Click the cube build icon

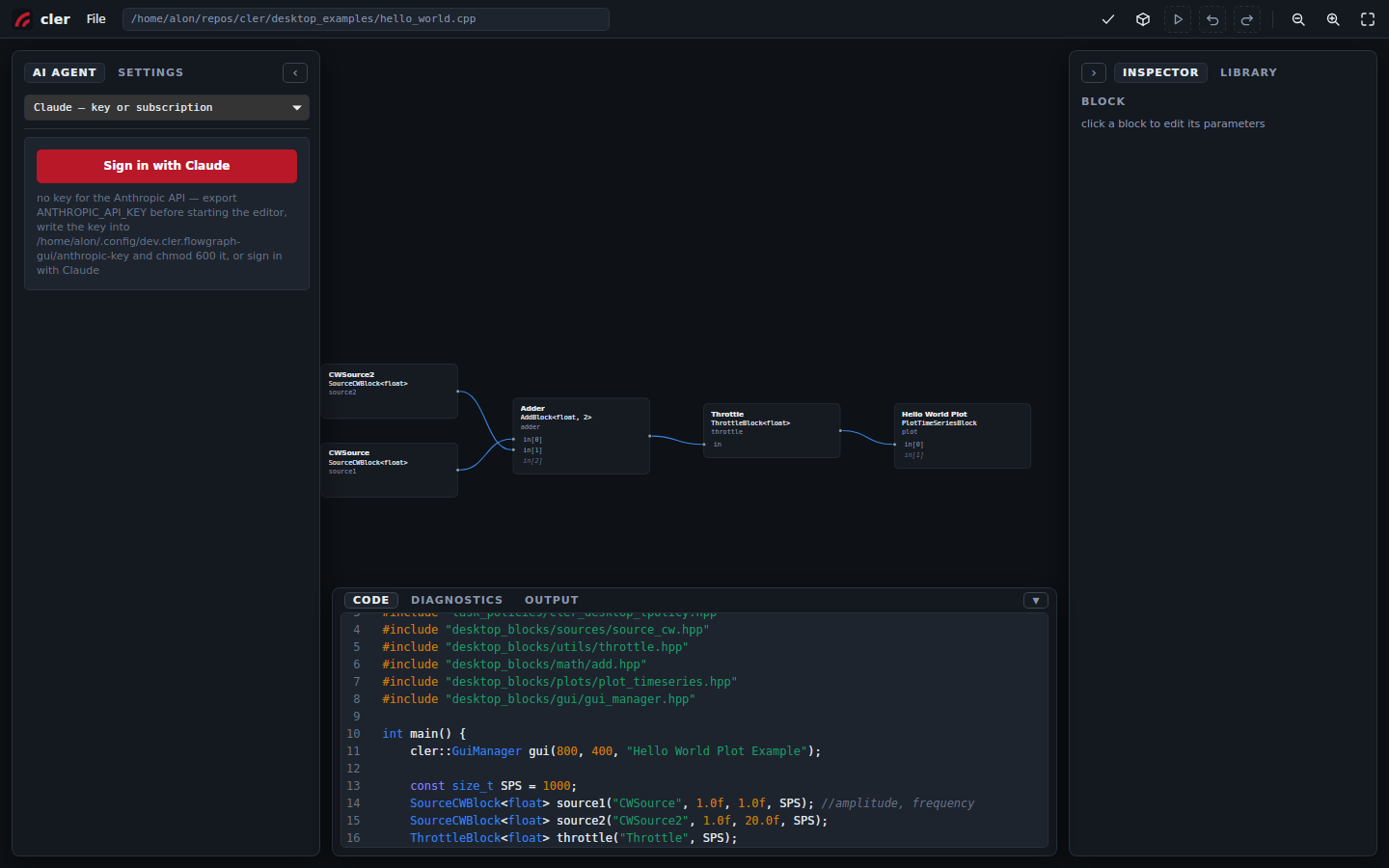(1143, 19)
